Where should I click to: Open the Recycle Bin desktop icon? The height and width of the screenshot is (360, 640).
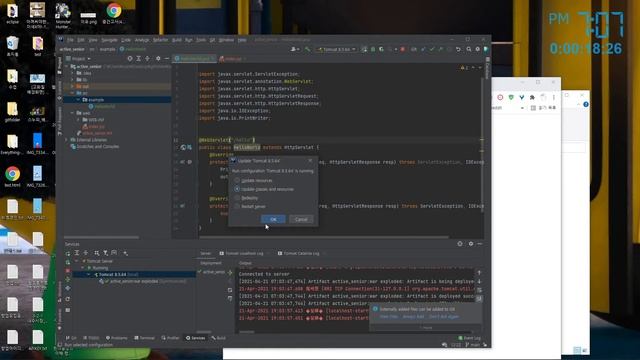[12, 46]
